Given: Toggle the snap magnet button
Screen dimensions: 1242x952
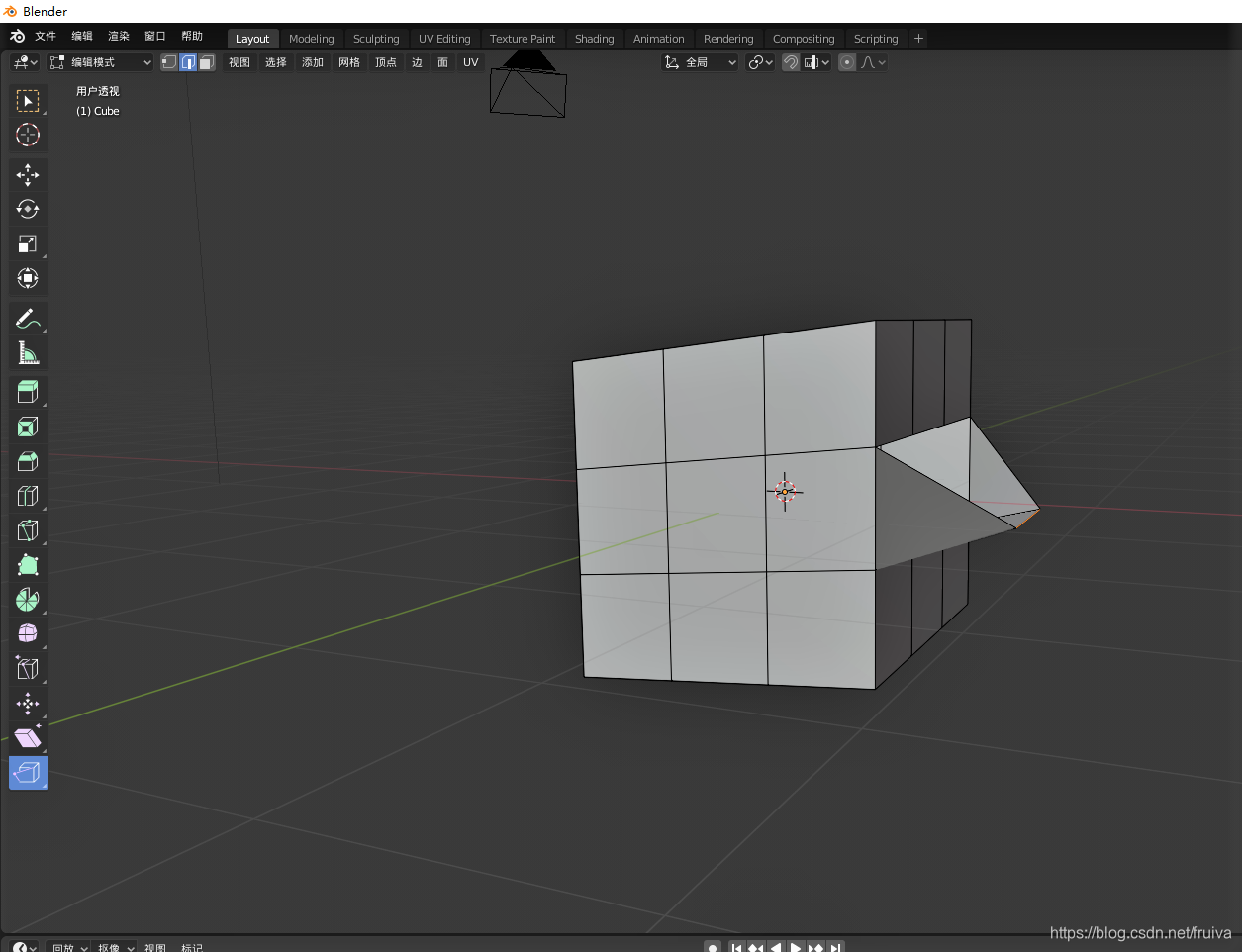Looking at the screenshot, I should point(791,62).
